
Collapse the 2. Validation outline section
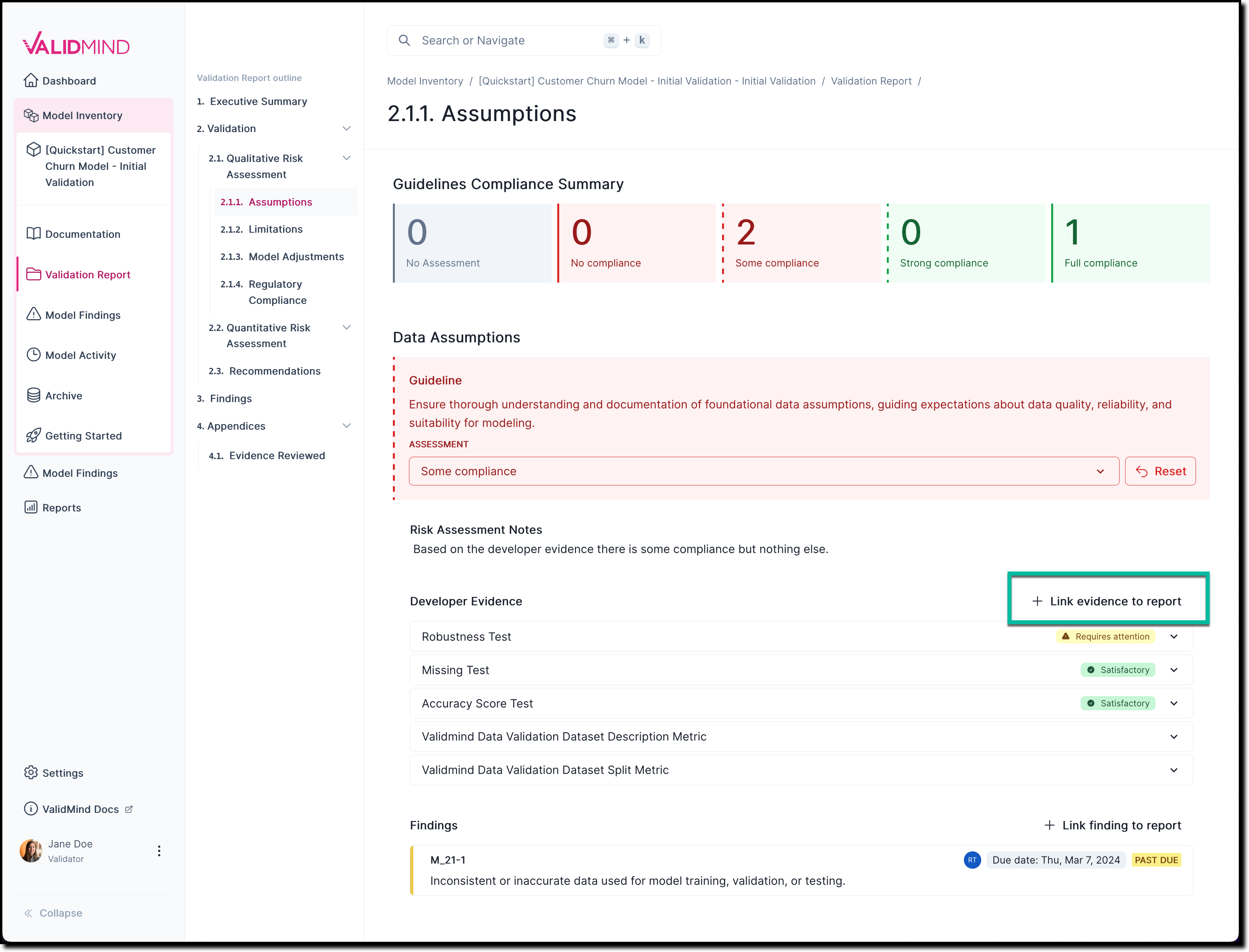tap(346, 129)
